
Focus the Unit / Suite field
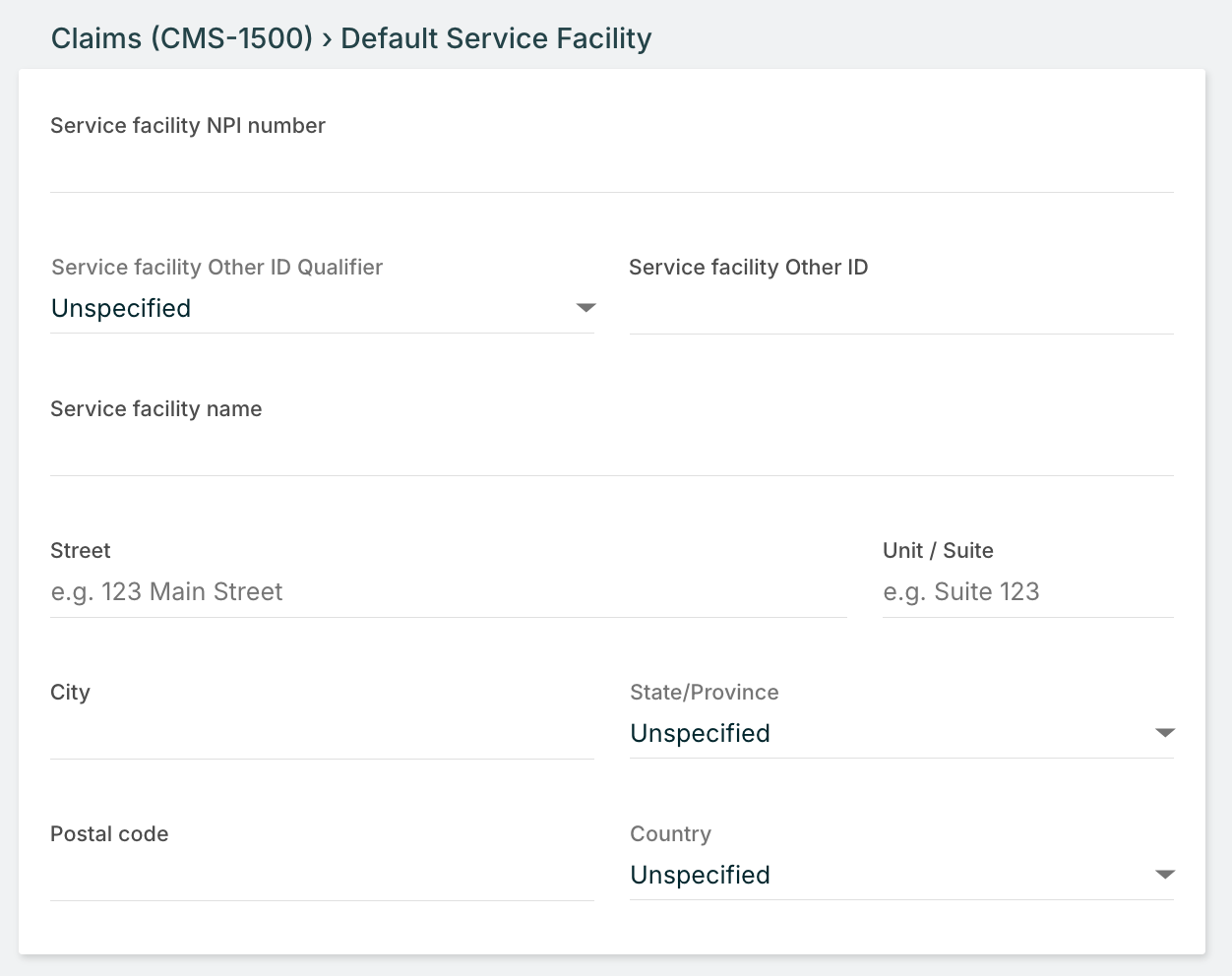(1026, 592)
